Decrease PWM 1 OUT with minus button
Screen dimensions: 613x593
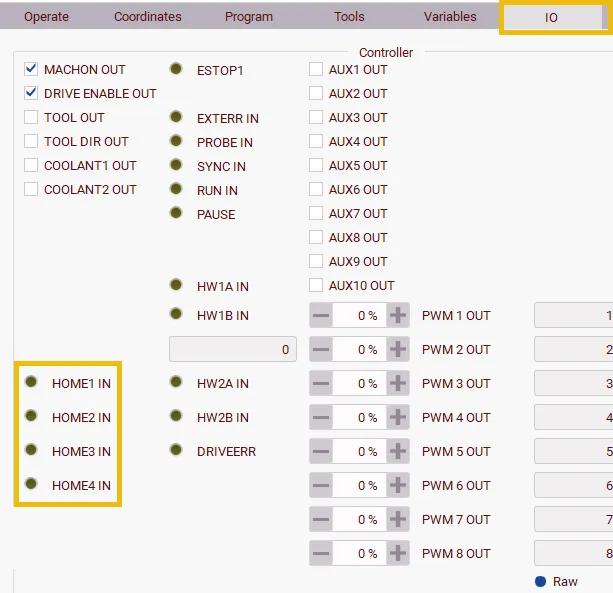pos(321,315)
